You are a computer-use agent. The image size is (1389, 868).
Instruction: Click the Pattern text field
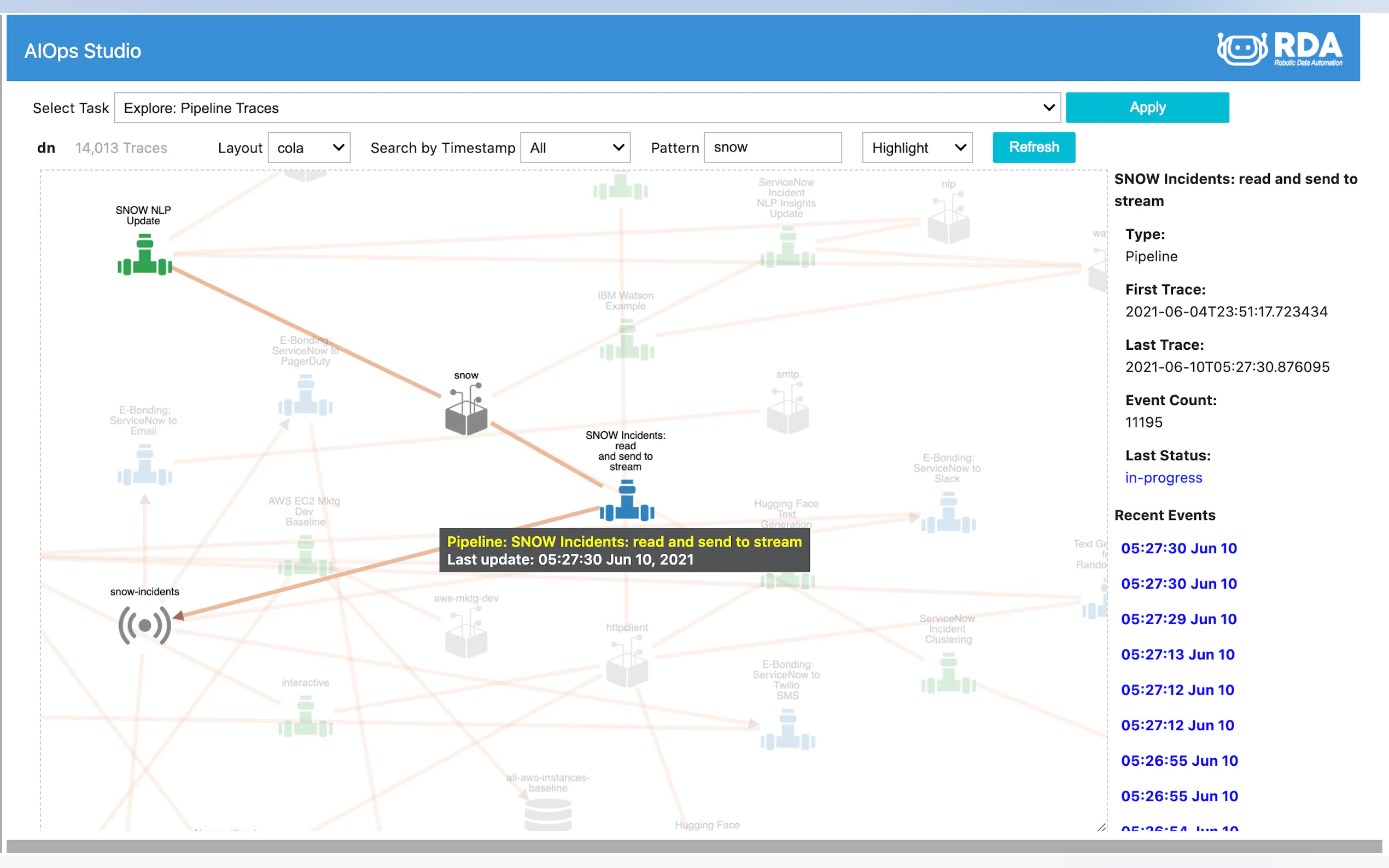pos(772,148)
